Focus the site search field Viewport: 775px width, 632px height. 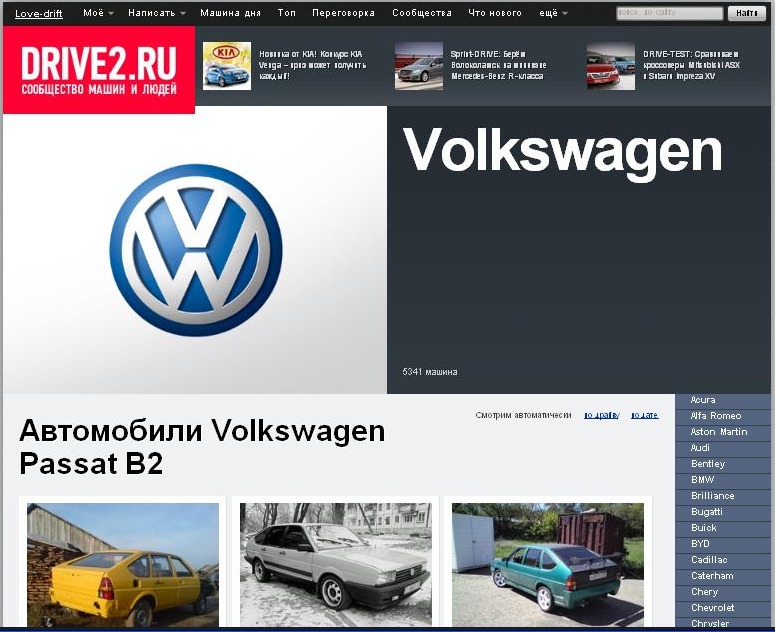670,13
